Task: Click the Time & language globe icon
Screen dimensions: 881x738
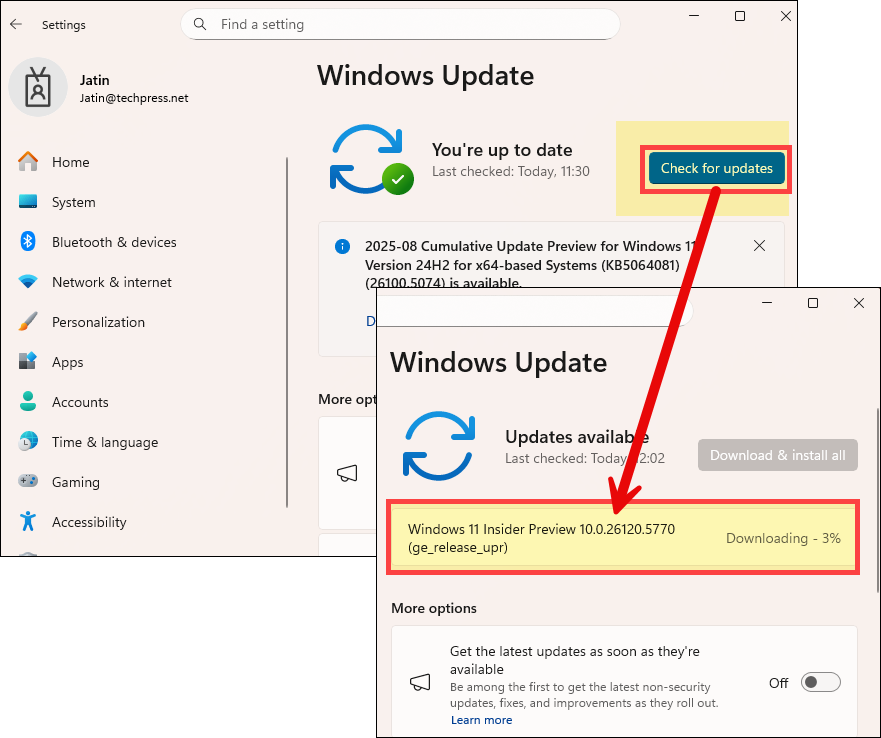Action: [x=28, y=442]
